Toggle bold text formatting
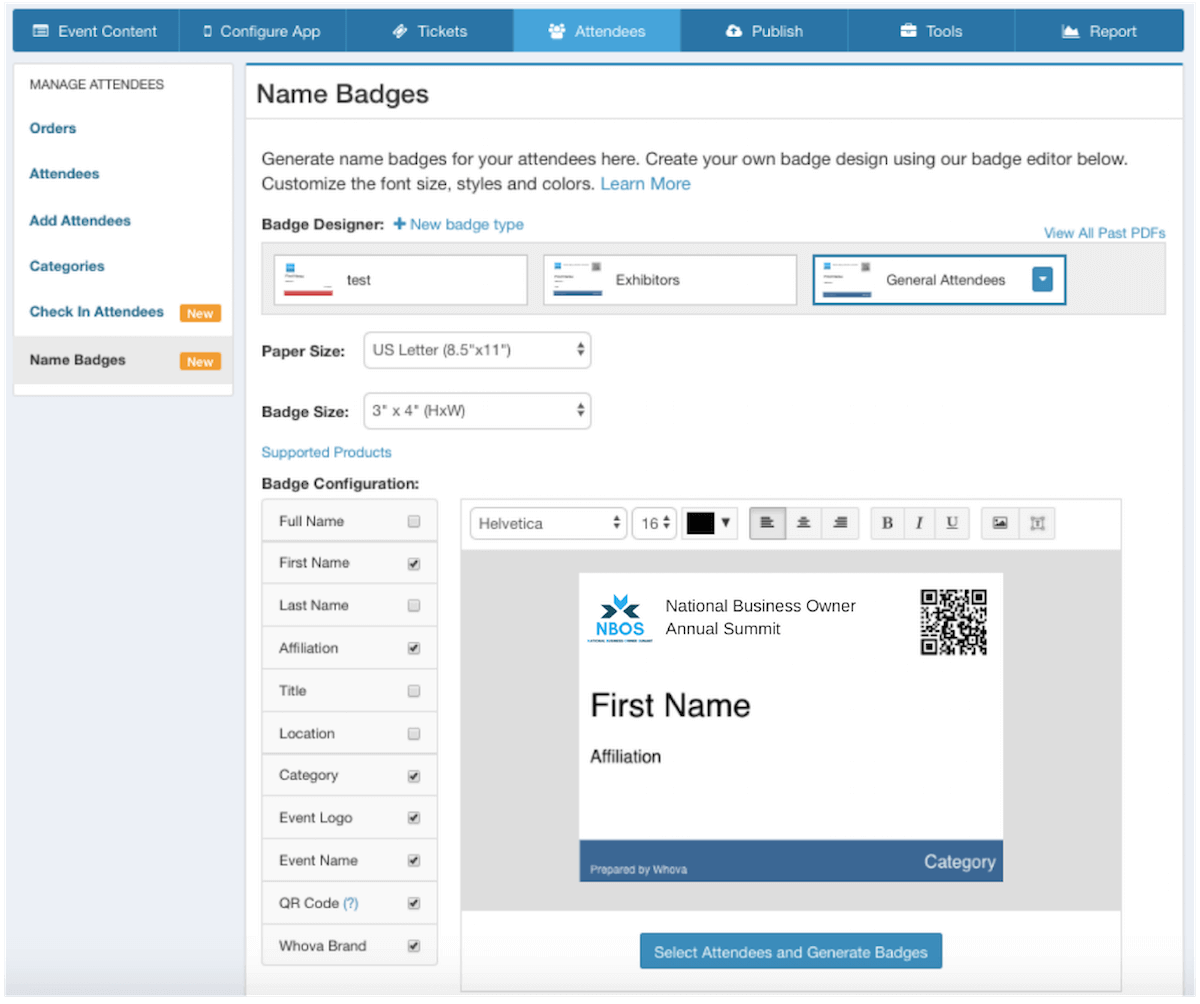The image size is (1200, 1004). tap(887, 523)
